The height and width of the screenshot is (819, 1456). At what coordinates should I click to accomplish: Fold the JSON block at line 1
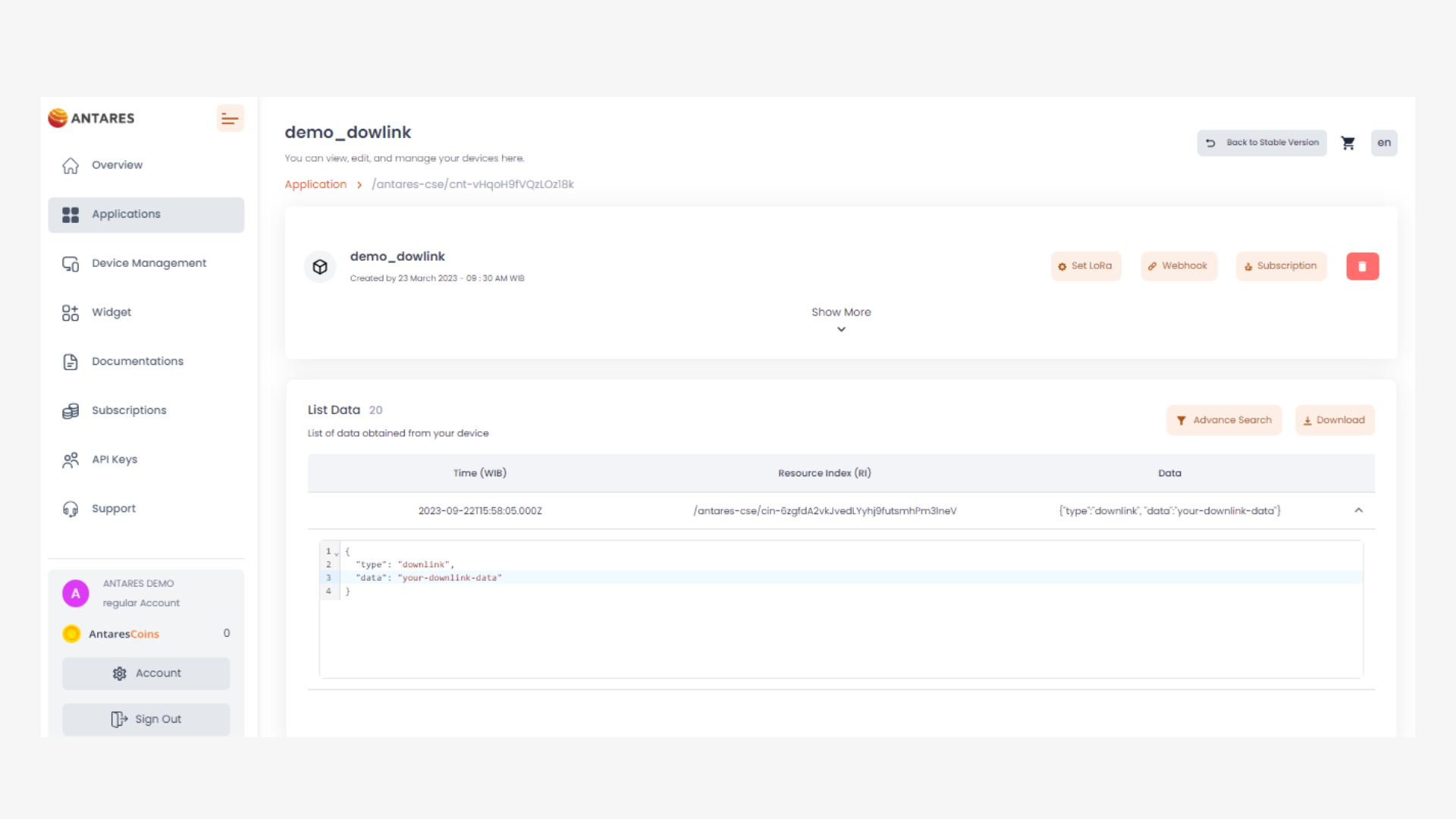[337, 553]
